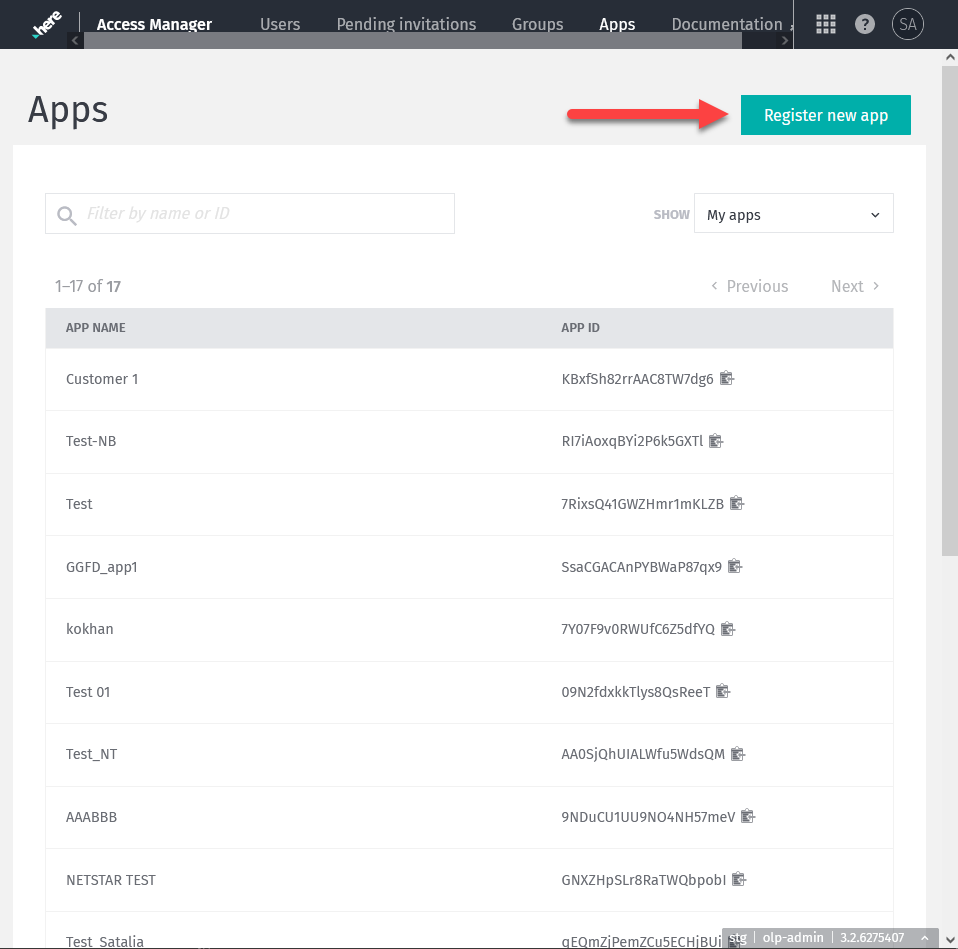The image size is (958, 949).
Task: Open the AAABBB app
Action: coord(91,817)
